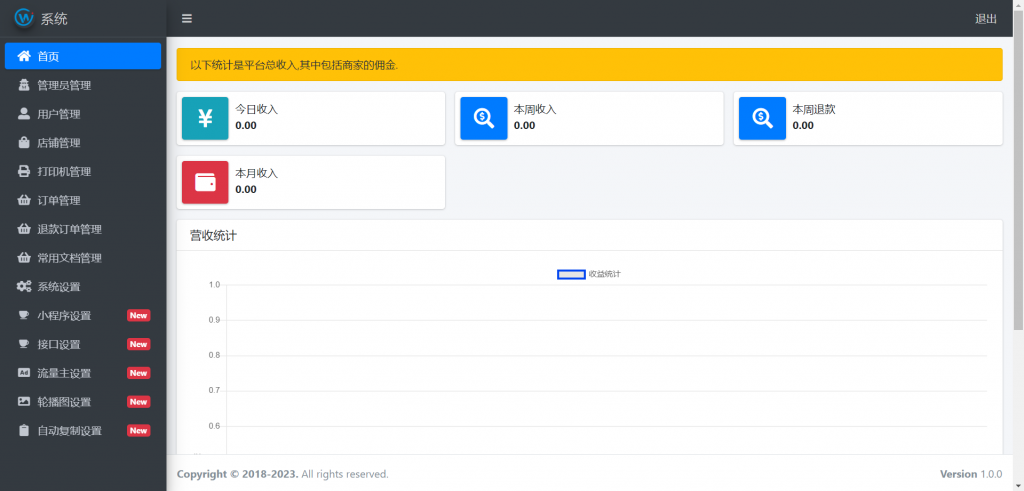Go to 轮播图设置 in the sidebar
1024x491 pixels.
click(x=83, y=402)
